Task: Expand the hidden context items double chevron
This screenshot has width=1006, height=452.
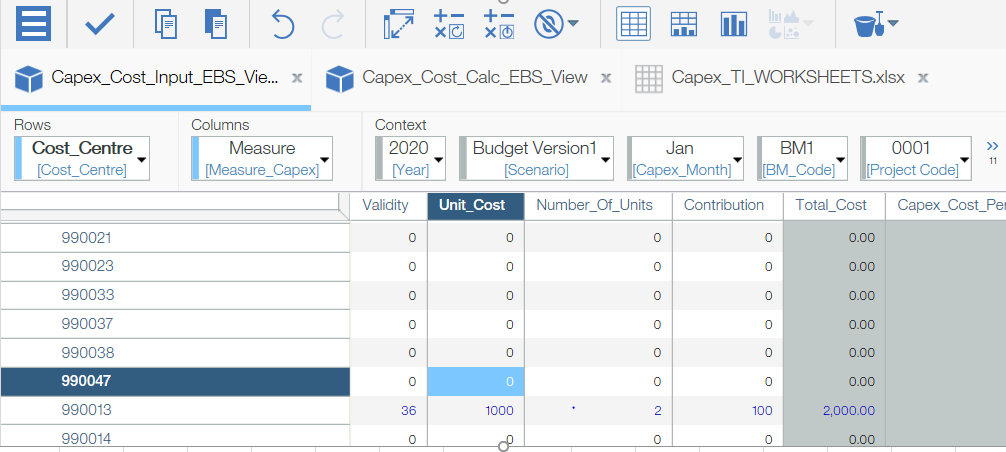Action: coord(991,146)
